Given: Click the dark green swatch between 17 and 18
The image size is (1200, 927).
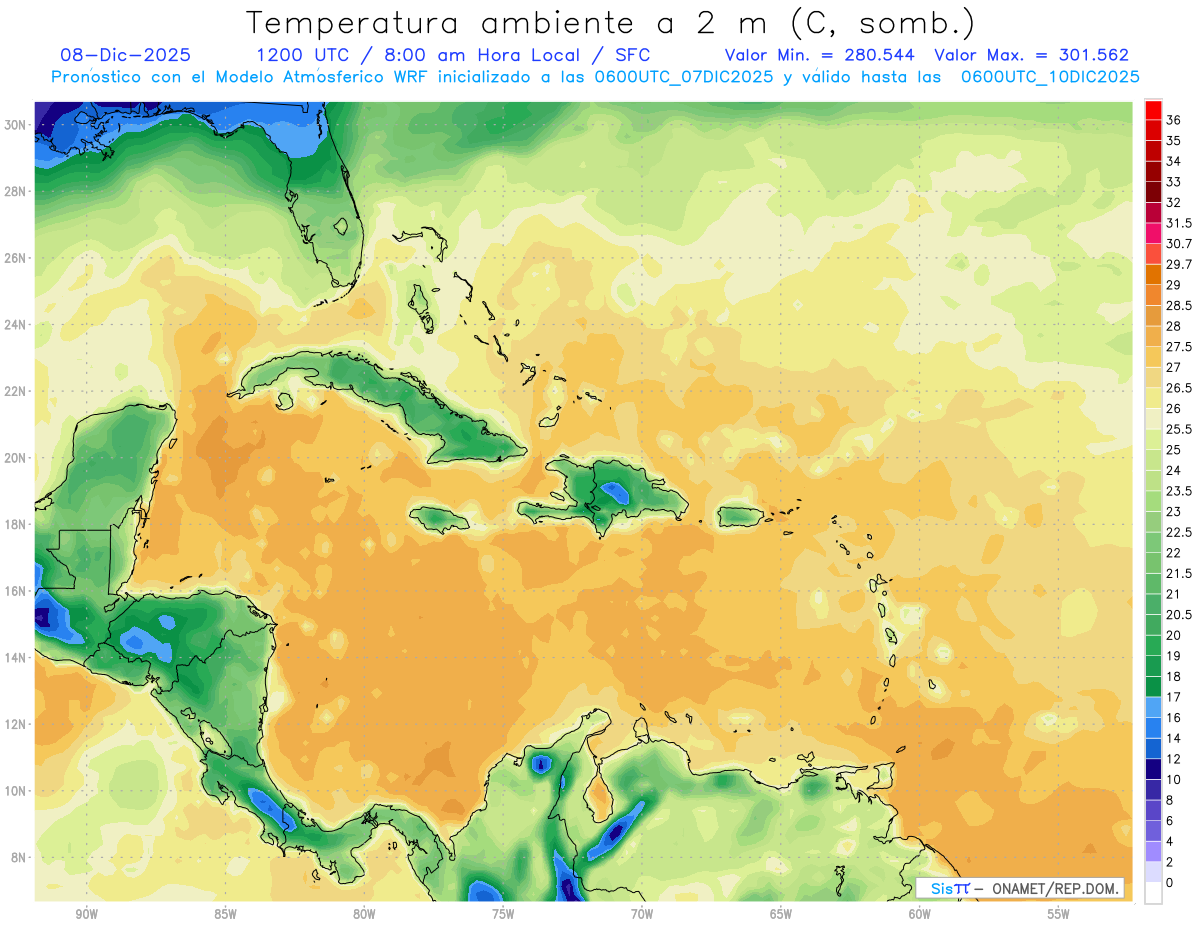Looking at the screenshot, I should 1153,687.
